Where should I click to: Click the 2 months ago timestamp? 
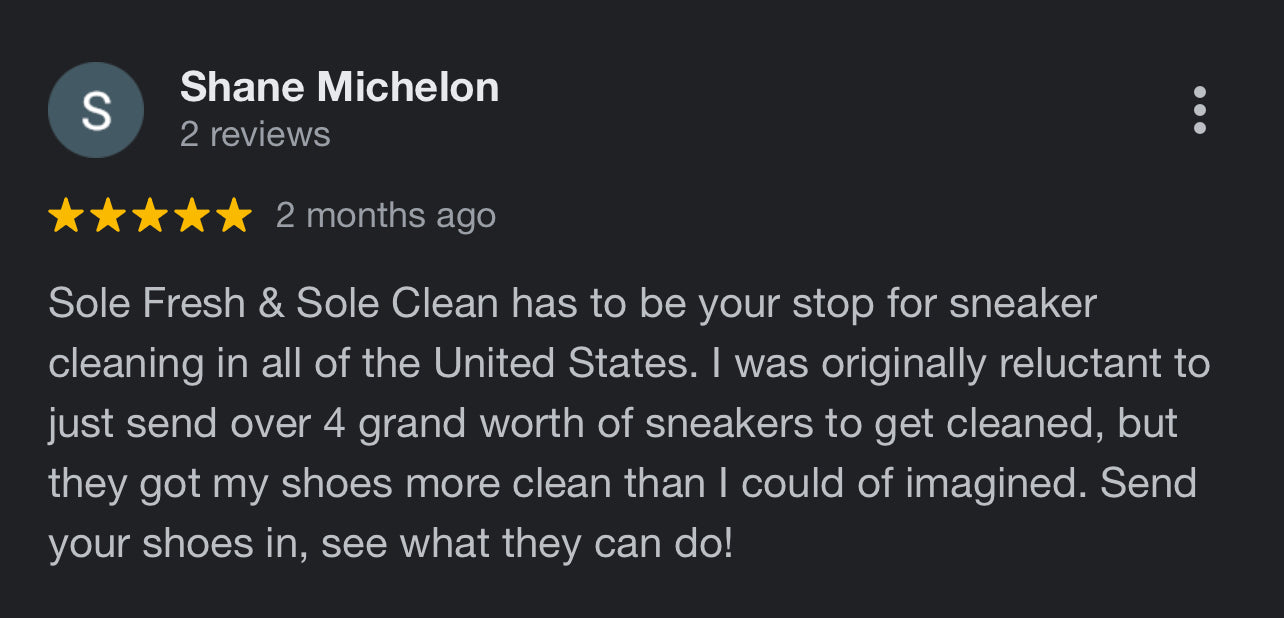pos(386,215)
